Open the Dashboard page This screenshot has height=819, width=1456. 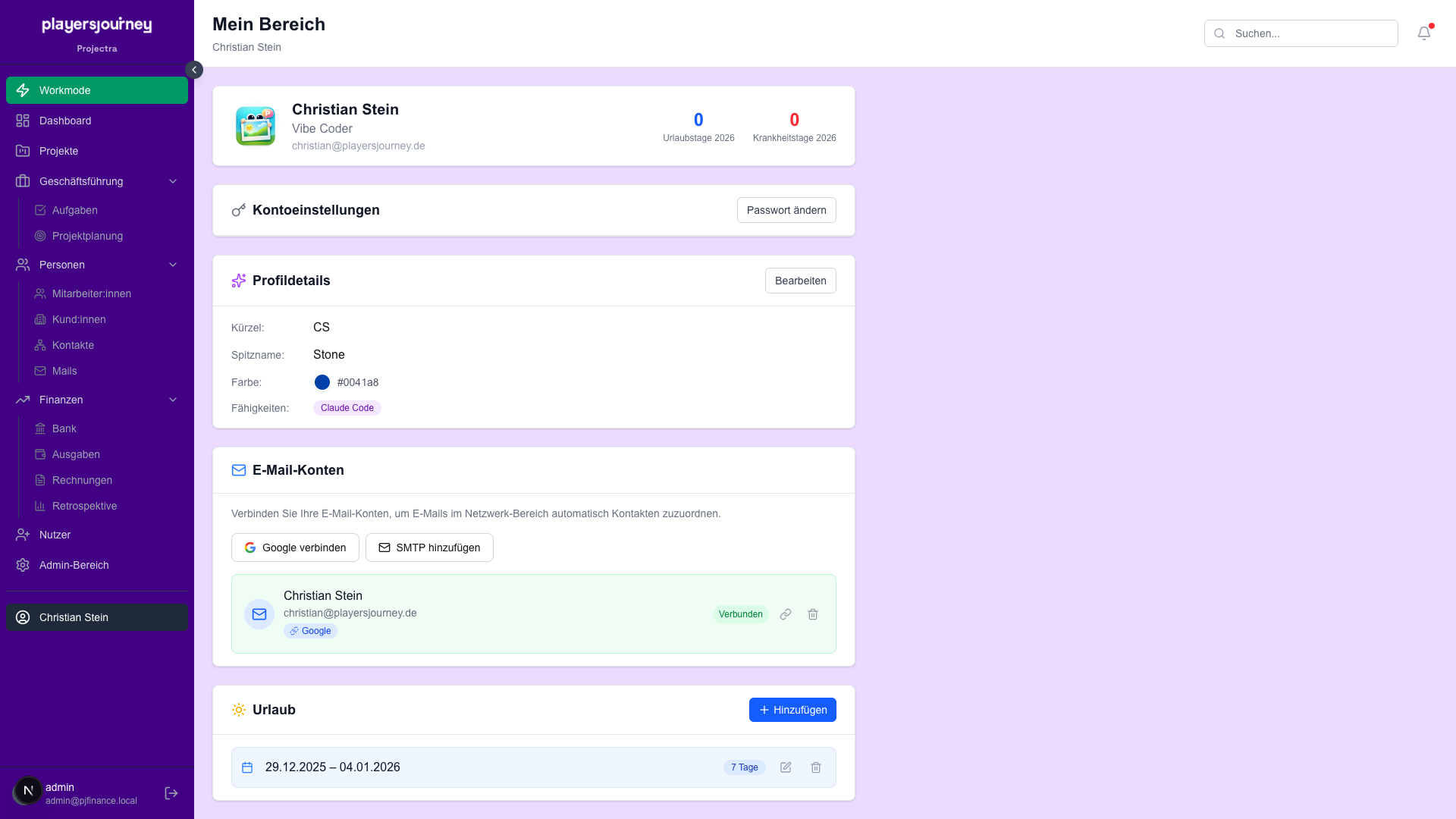[x=65, y=121]
